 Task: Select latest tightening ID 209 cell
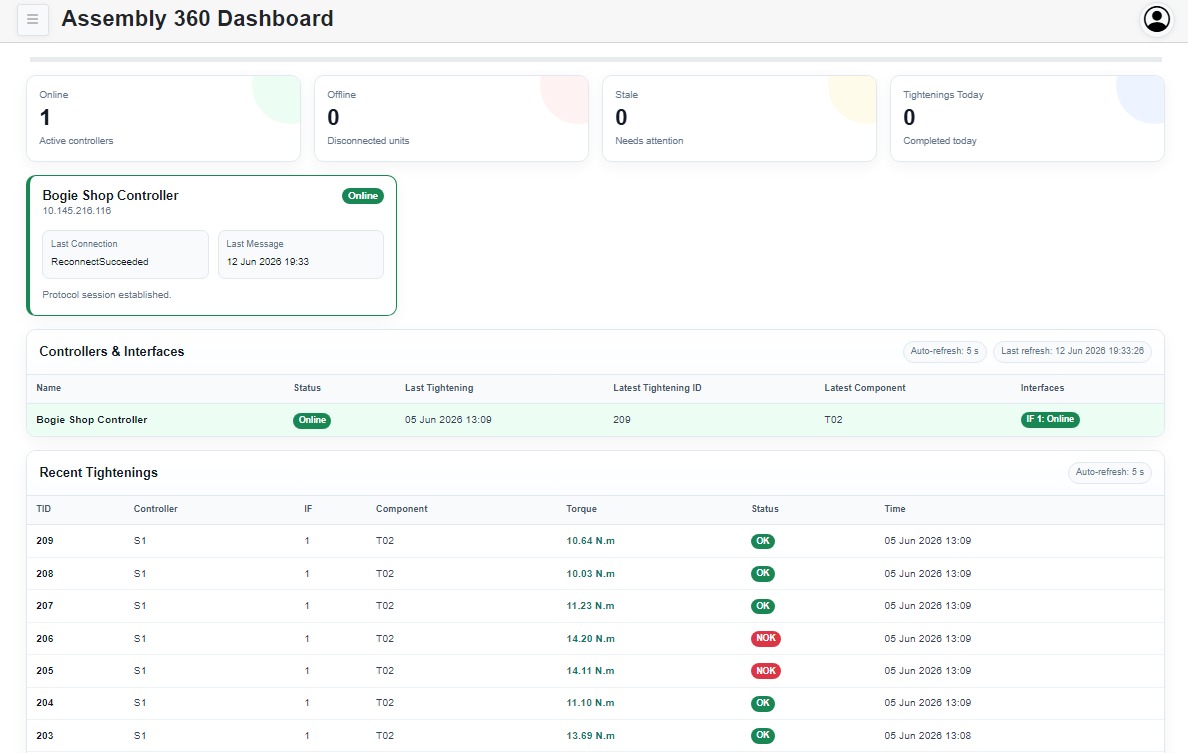click(622, 420)
